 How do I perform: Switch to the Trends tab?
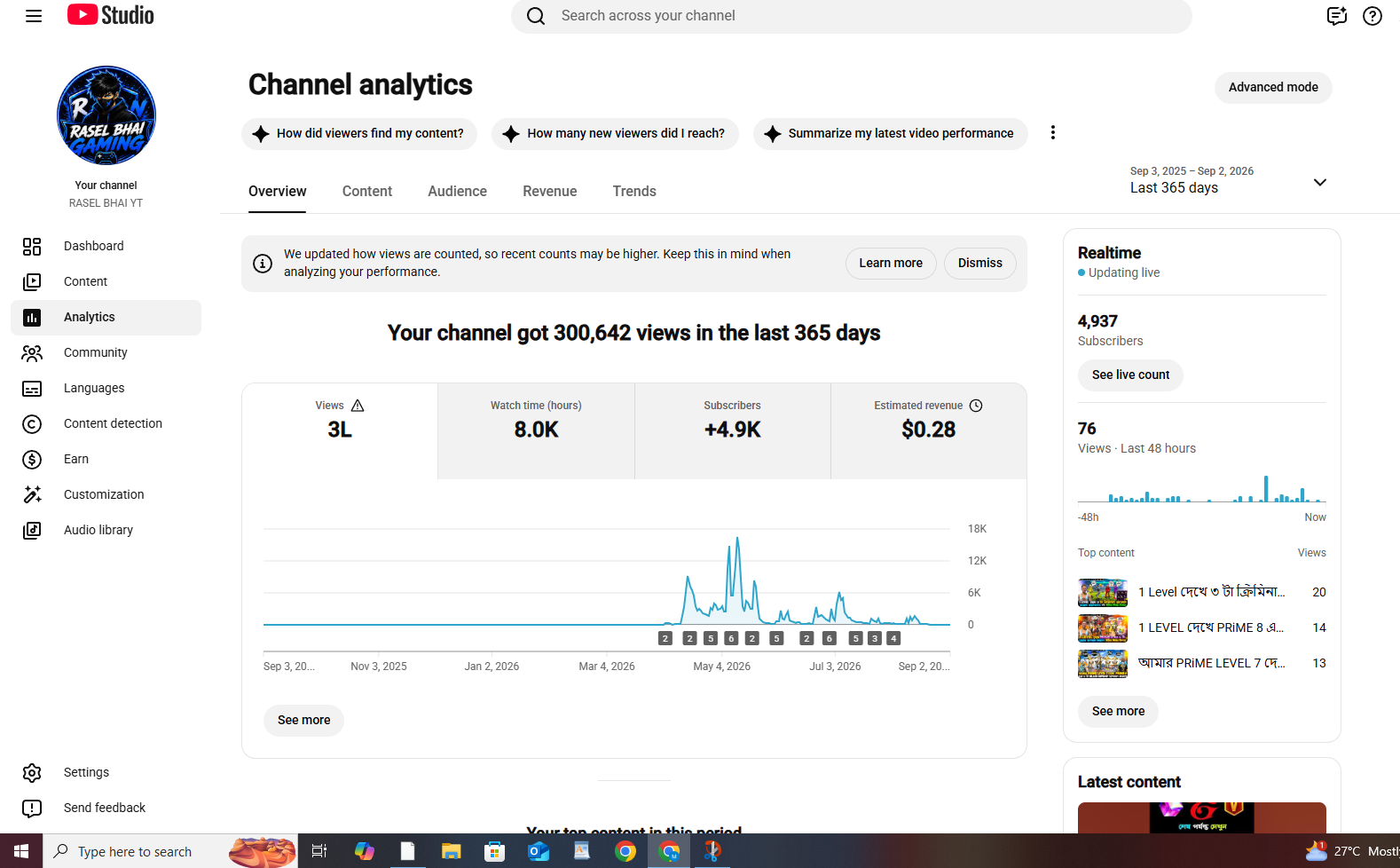(x=634, y=191)
